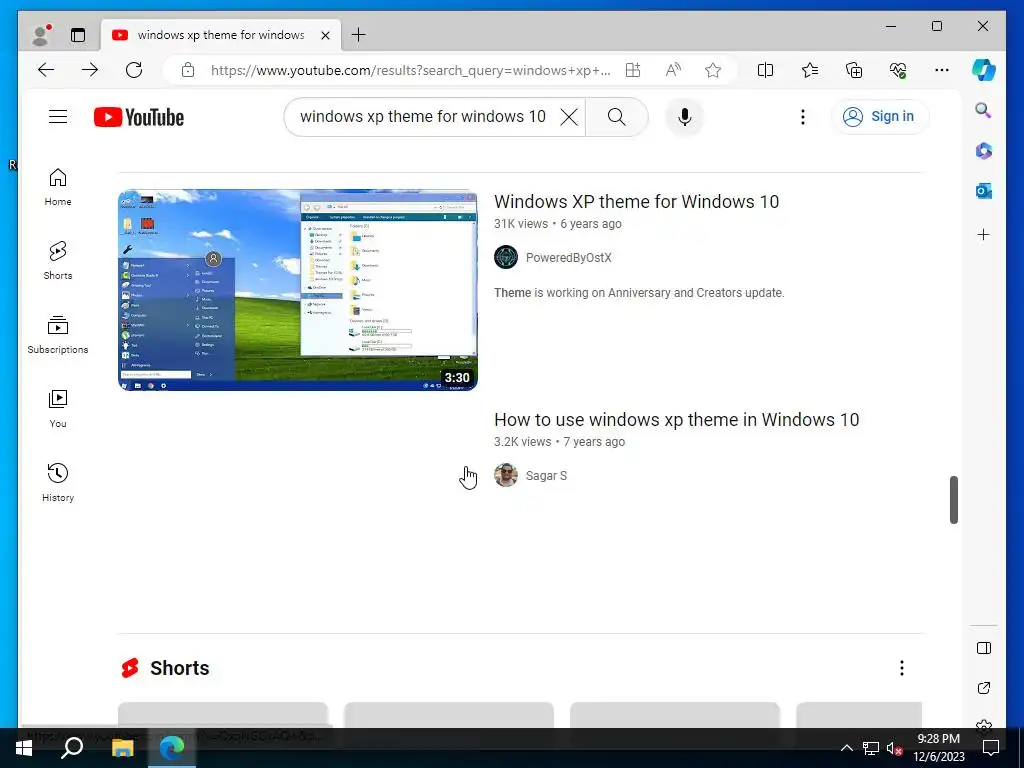
Task: Open Microsoft 365 sidebar app
Action: point(984,151)
